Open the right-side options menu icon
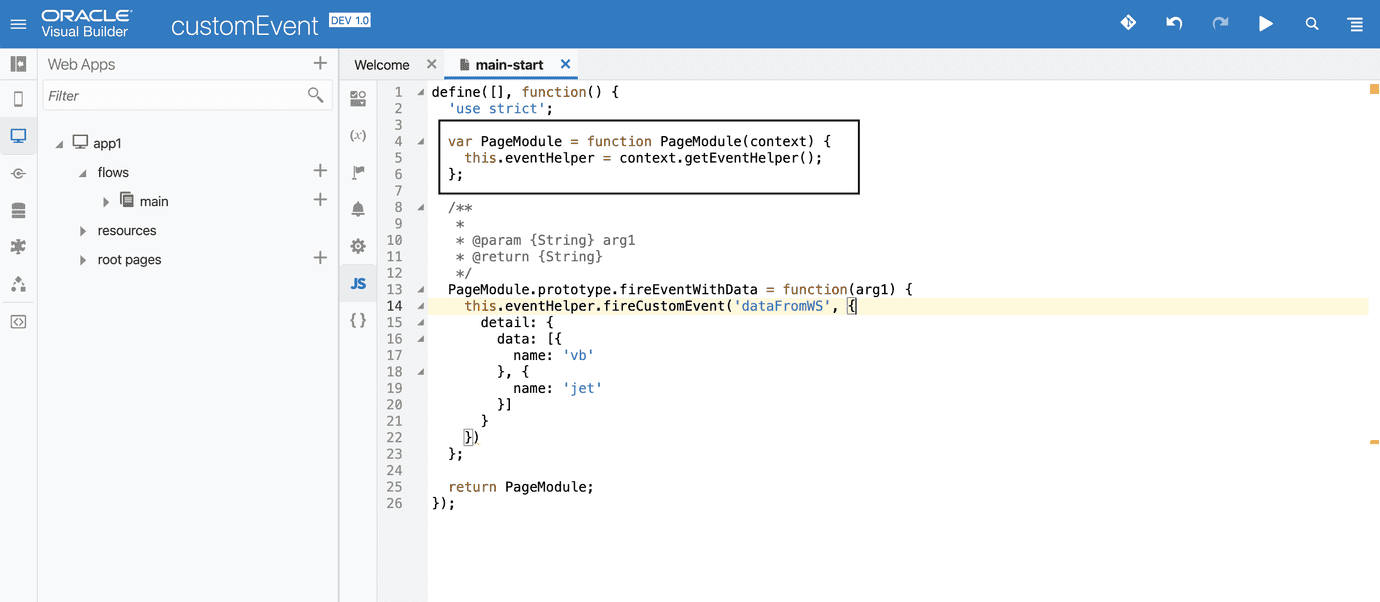The height and width of the screenshot is (602, 1380). (1356, 24)
